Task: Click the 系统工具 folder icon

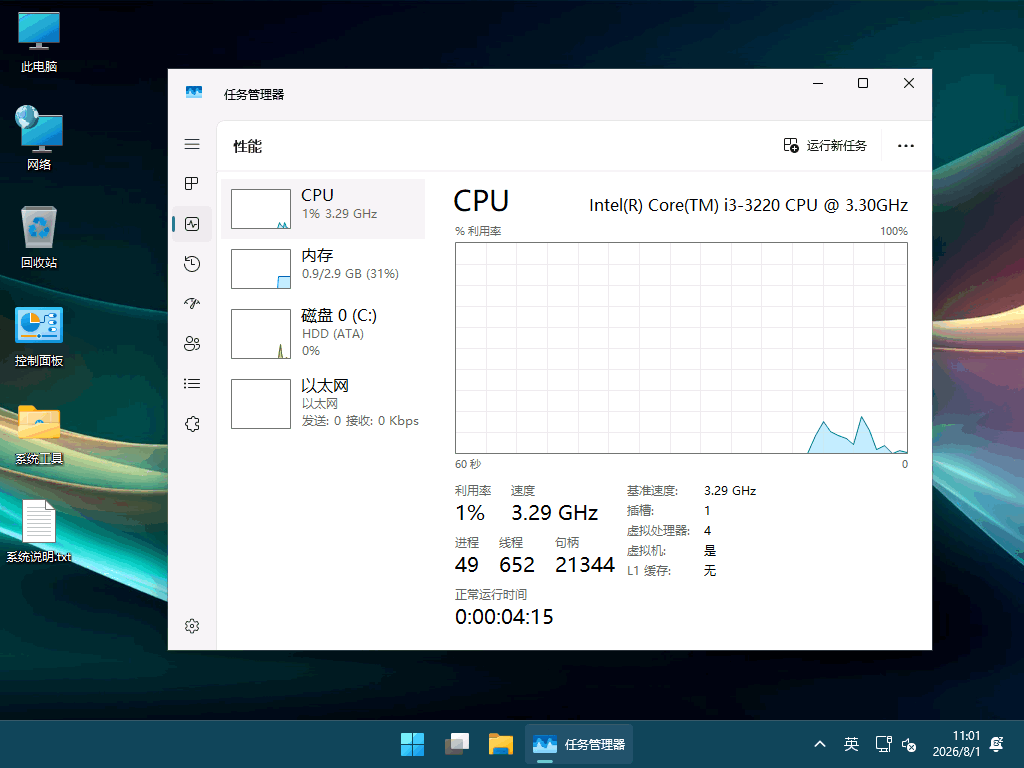Action: click(x=39, y=434)
